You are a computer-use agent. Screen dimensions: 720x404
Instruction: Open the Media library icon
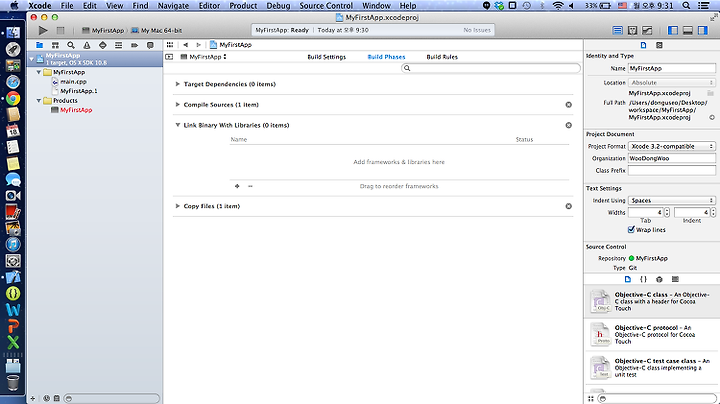tap(675, 279)
